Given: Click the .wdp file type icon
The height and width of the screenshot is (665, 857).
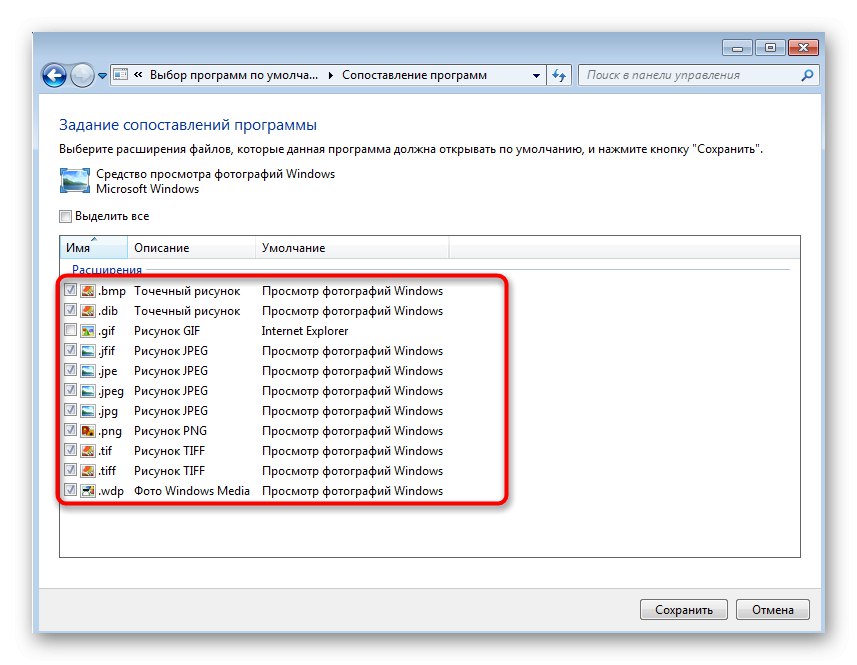Looking at the screenshot, I should (x=87, y=491).
